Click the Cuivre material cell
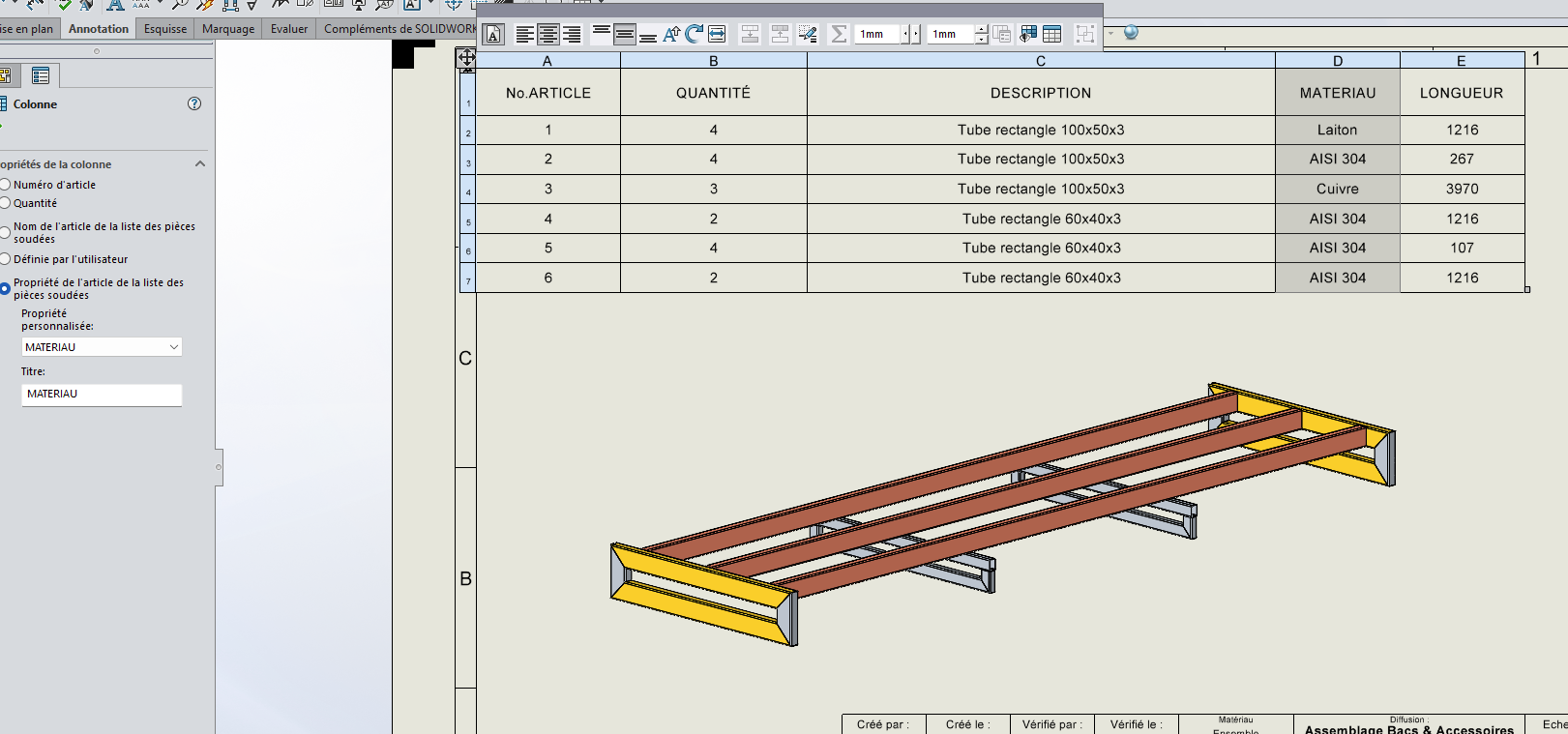 point(1337,190)
